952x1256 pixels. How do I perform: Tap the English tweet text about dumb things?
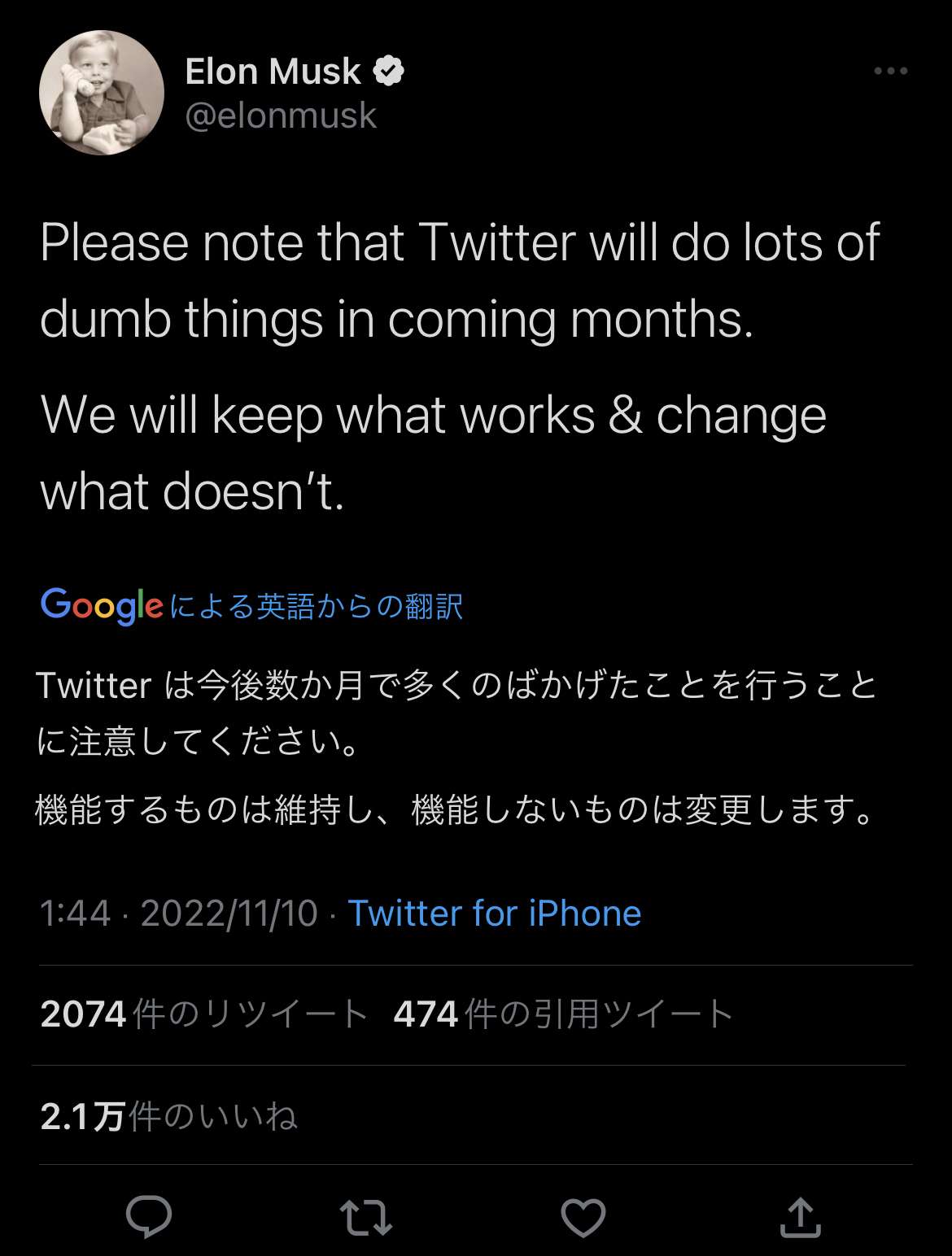coord(459,280)
